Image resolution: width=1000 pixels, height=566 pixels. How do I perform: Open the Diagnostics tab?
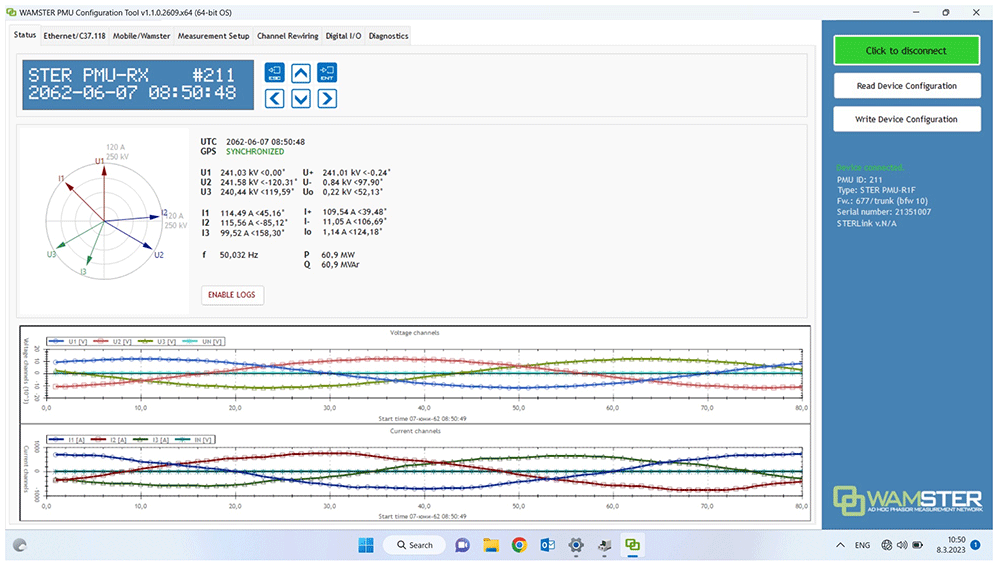[388, 36]
